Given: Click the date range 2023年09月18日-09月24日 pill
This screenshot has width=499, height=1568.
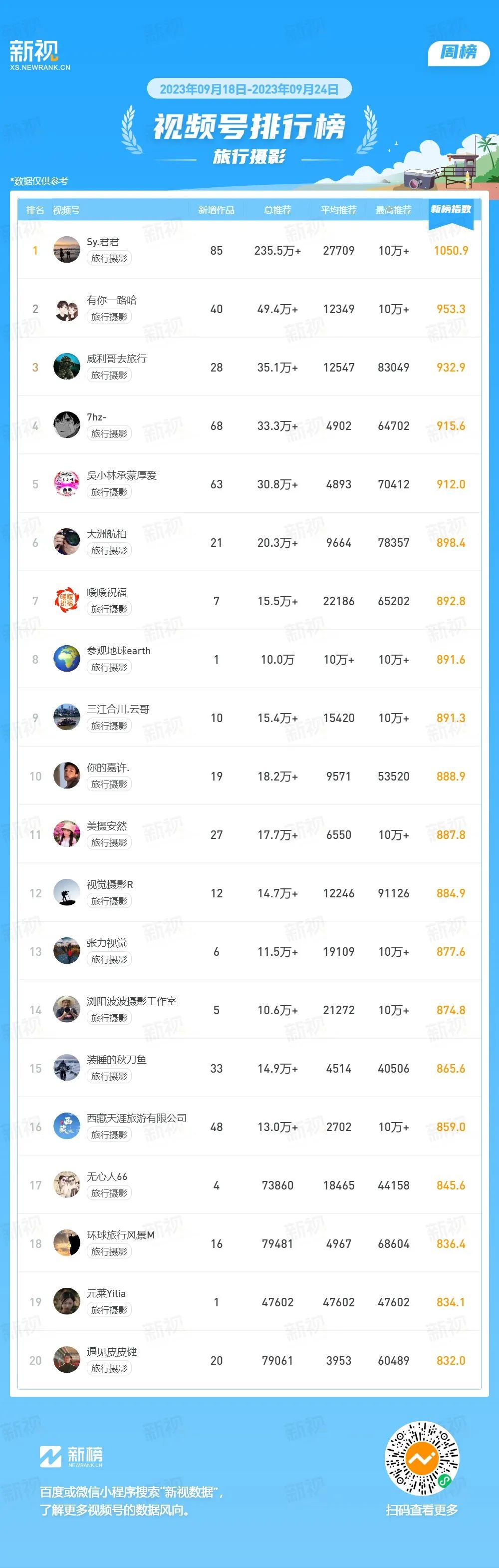Looking at the screenshot, I should click(x=249, y=89).
